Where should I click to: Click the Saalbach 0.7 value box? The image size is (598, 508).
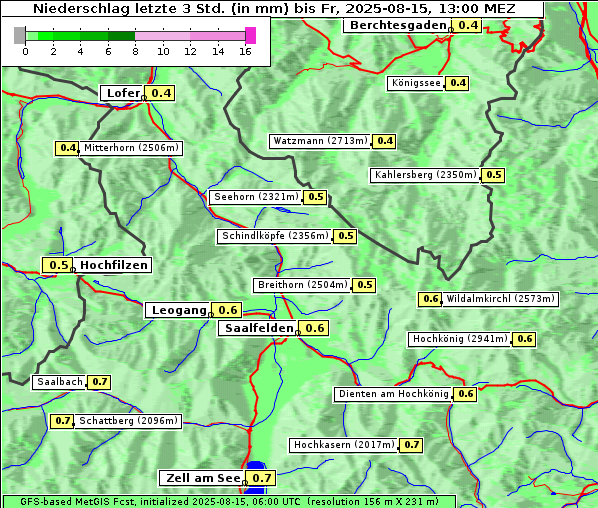[x=99, y=382]
